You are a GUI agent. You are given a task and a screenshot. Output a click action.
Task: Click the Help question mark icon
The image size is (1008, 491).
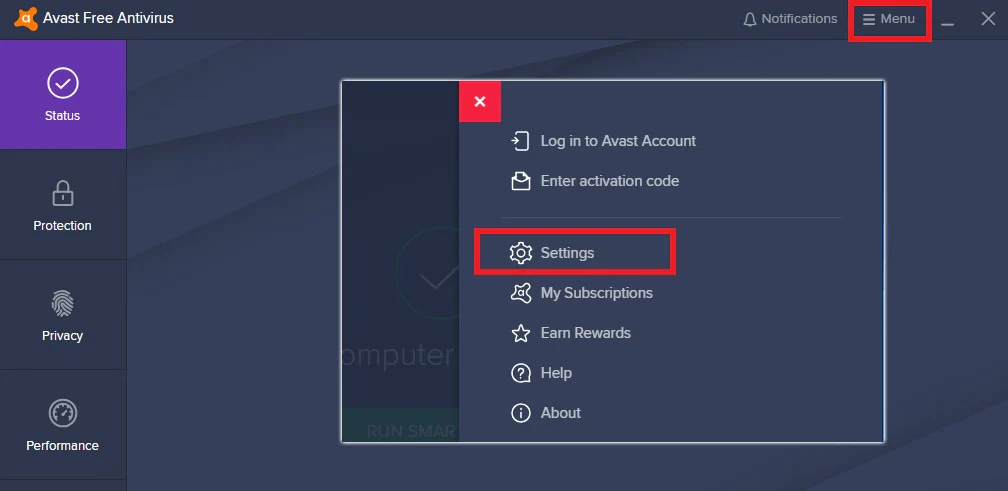tap(521, 373)
